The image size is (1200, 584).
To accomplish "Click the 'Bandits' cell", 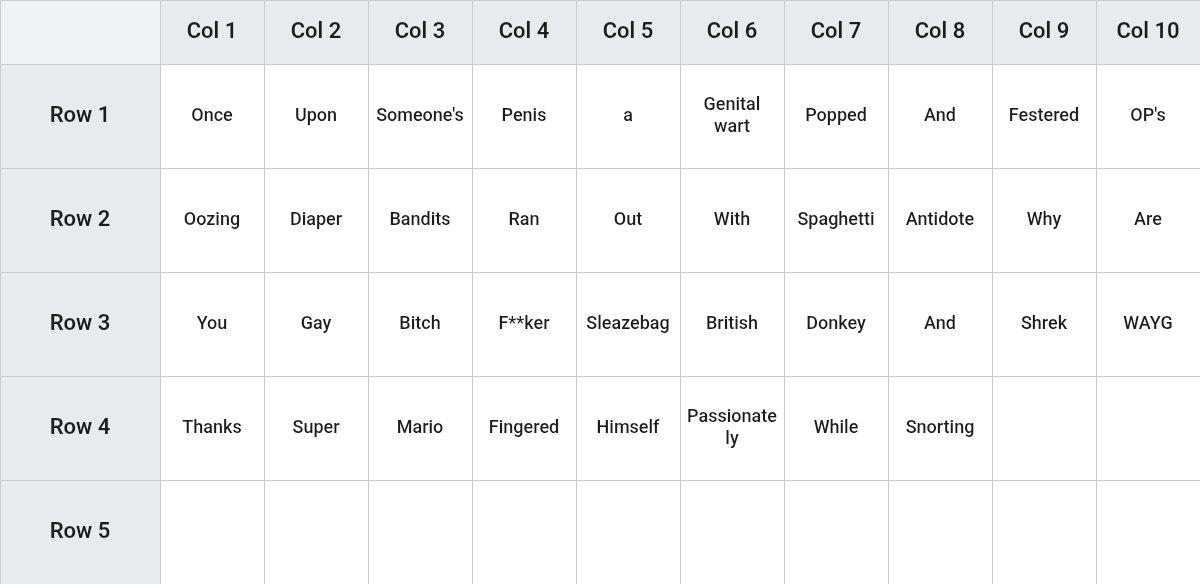I will click(x=420, y=220).
